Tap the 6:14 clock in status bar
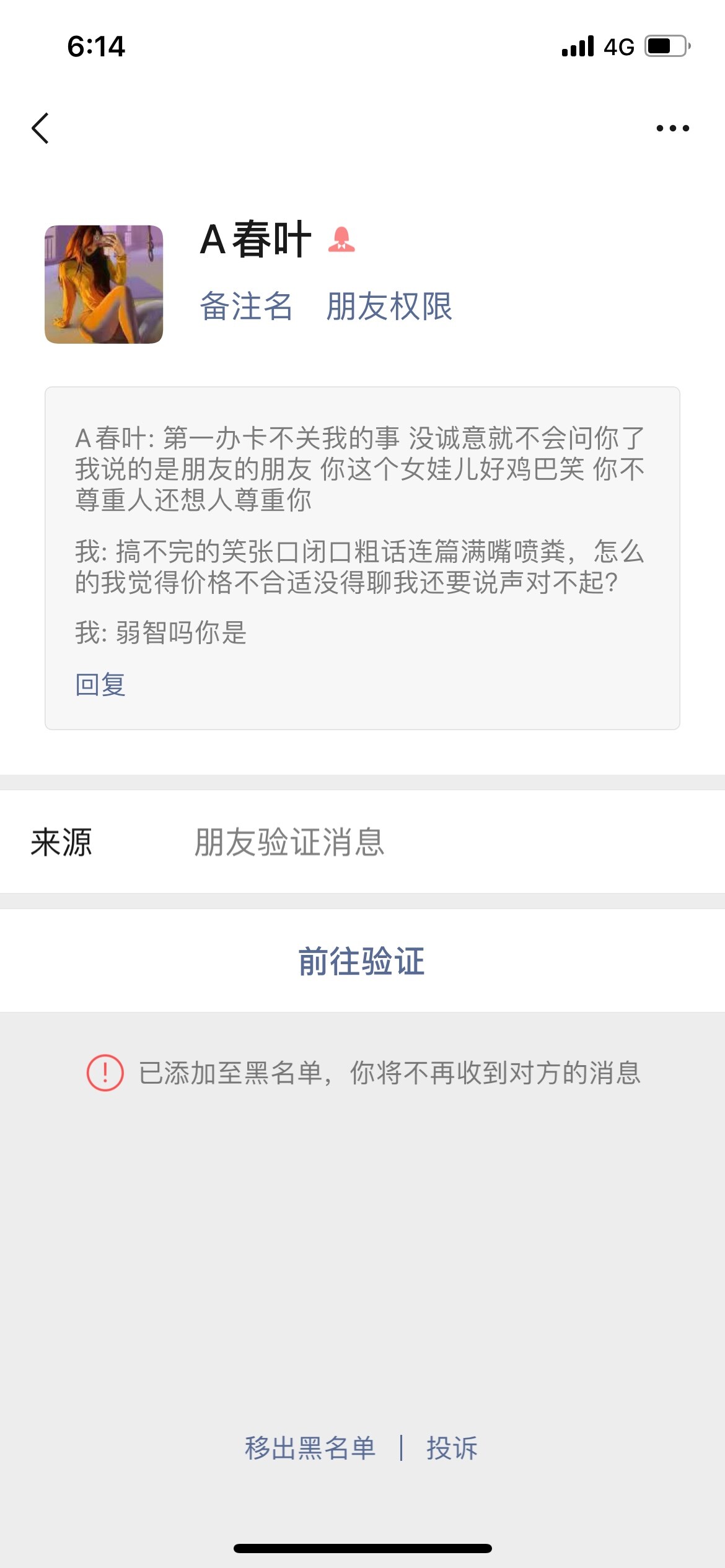 coord(96,46)
